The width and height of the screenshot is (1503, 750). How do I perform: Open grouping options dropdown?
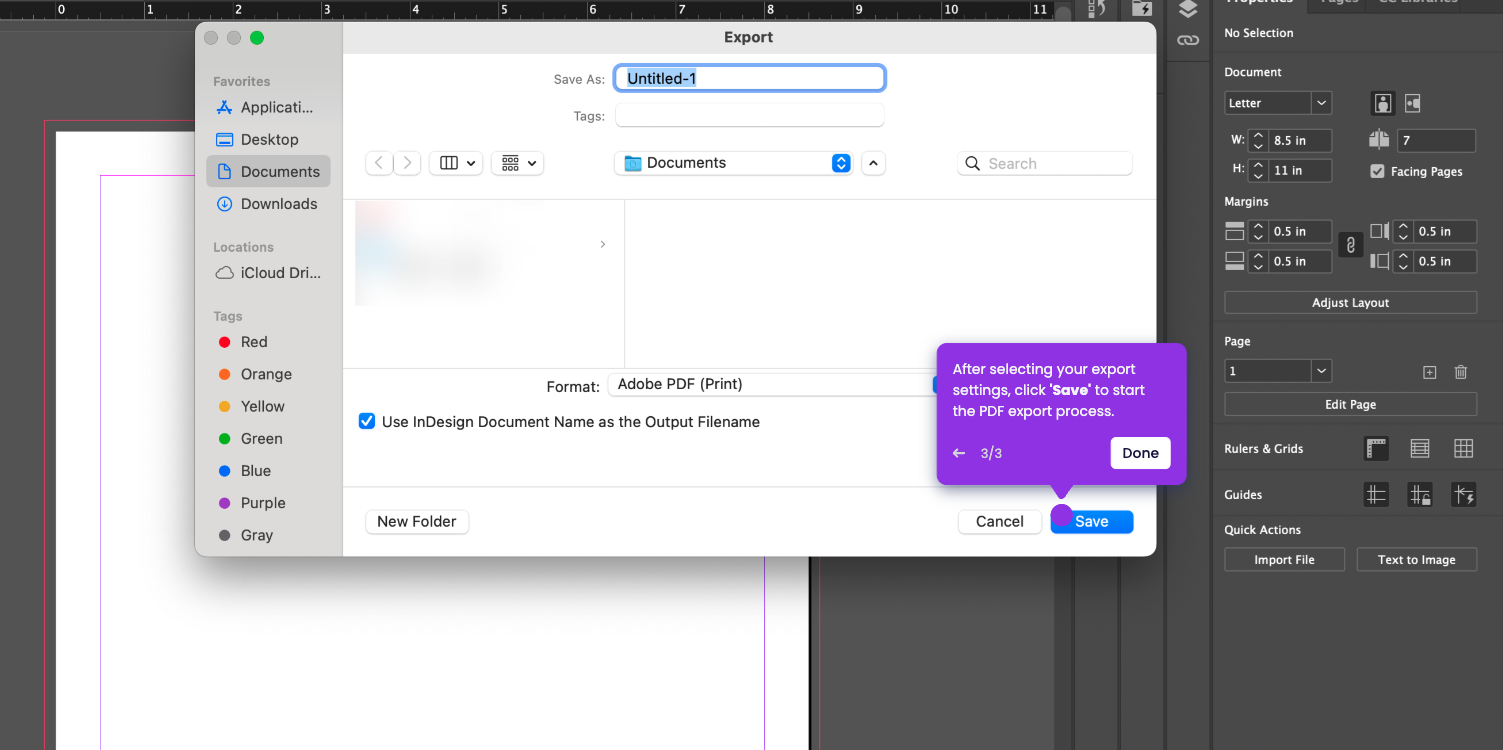point(518,163)
